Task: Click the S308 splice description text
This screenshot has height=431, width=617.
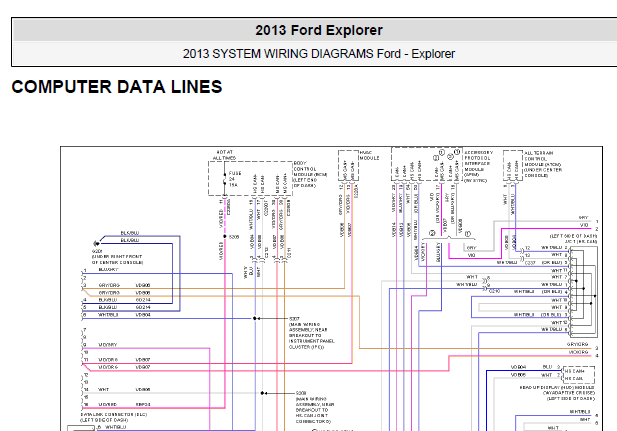Action: pyautogui.click(x=315, y=407)
